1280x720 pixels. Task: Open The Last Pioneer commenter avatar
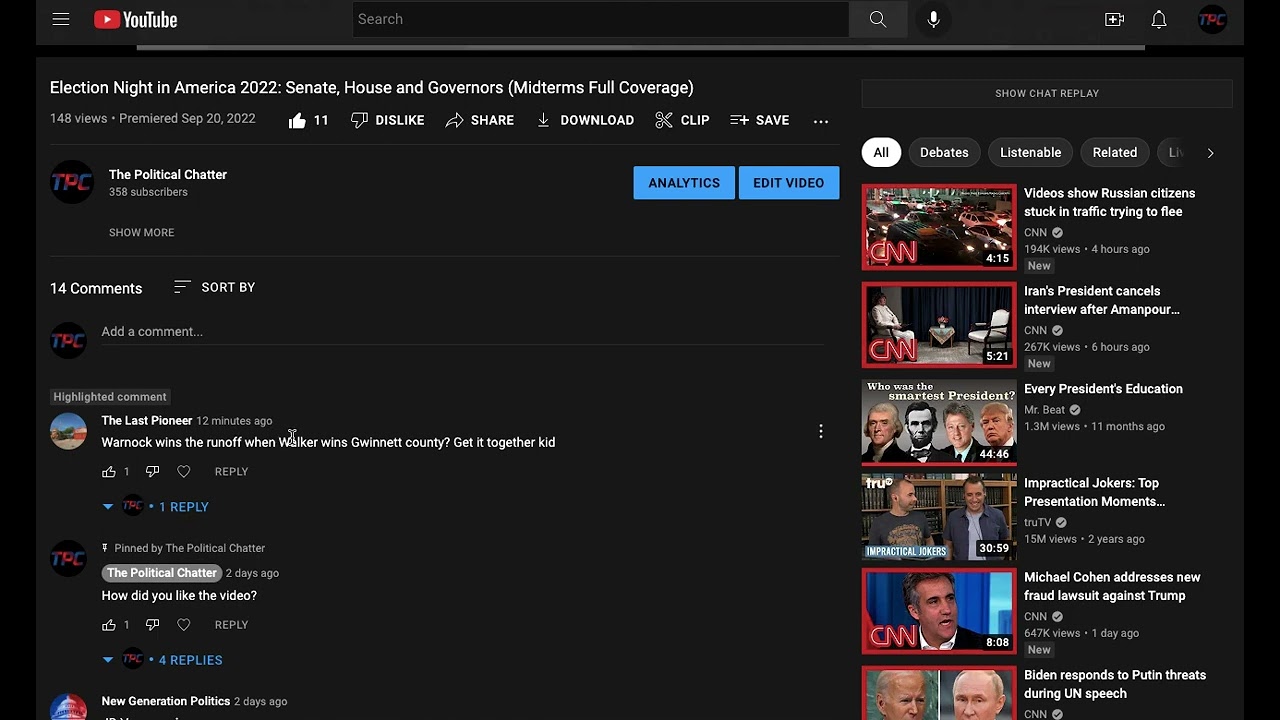coord(68,431)
